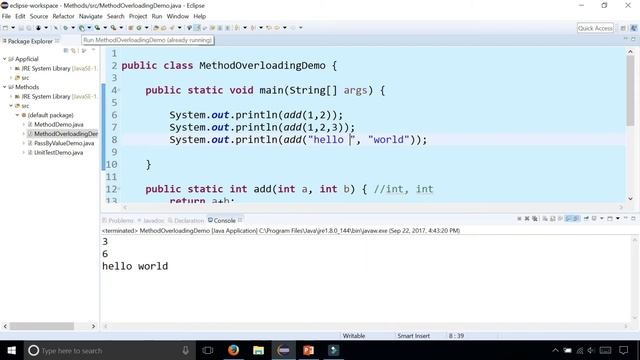Open the Run button dropdown arrow

(89, 28)
